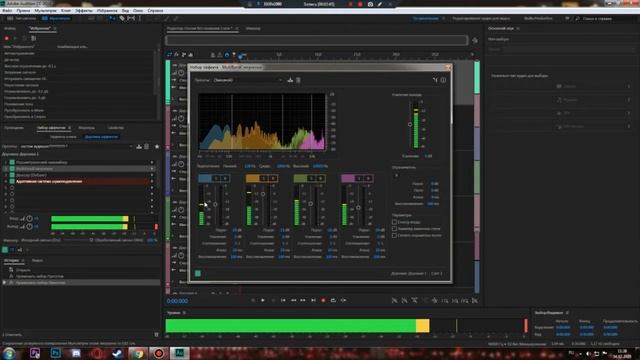Open the Effects Rack panel tab
This screenshot has height=360, width=640.
(x=51, y=128)
